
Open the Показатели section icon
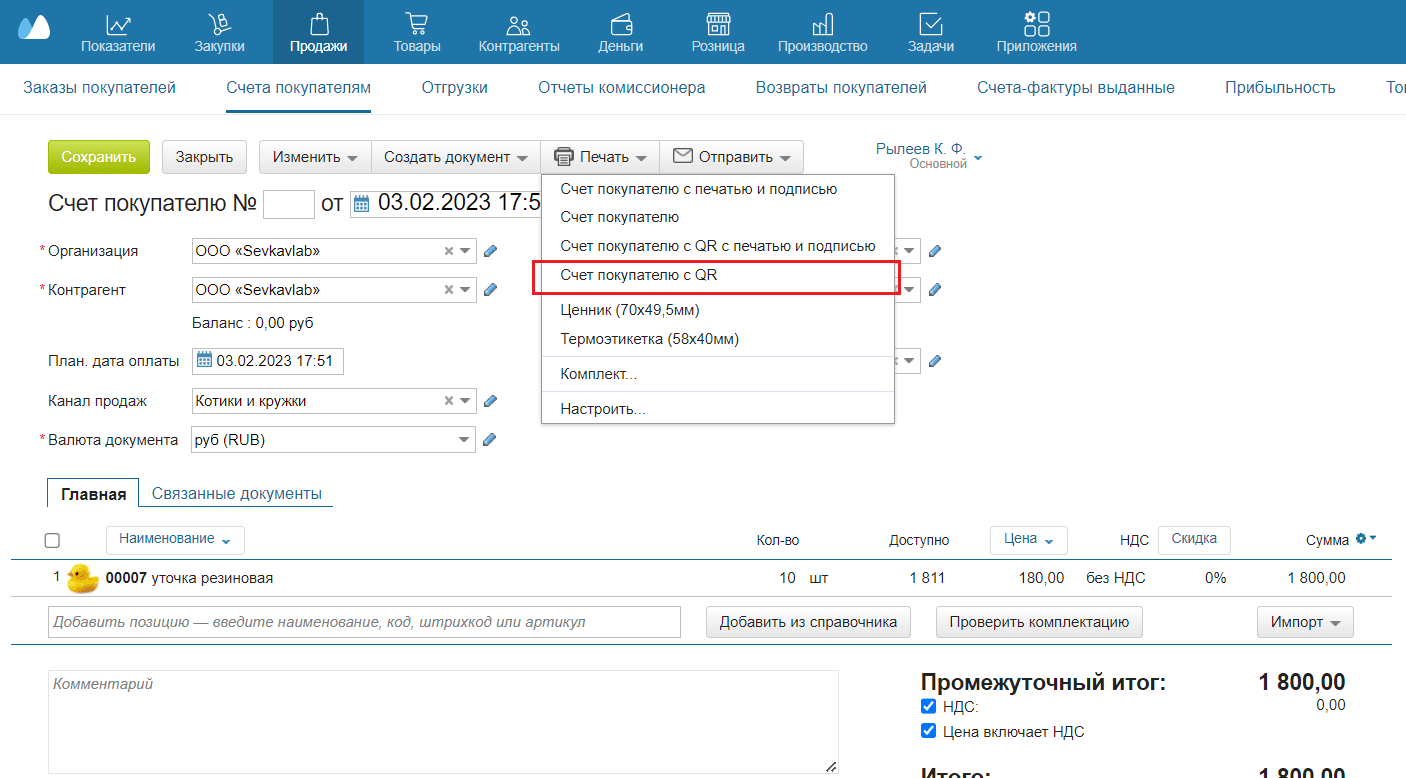click(x=118, y=24)
